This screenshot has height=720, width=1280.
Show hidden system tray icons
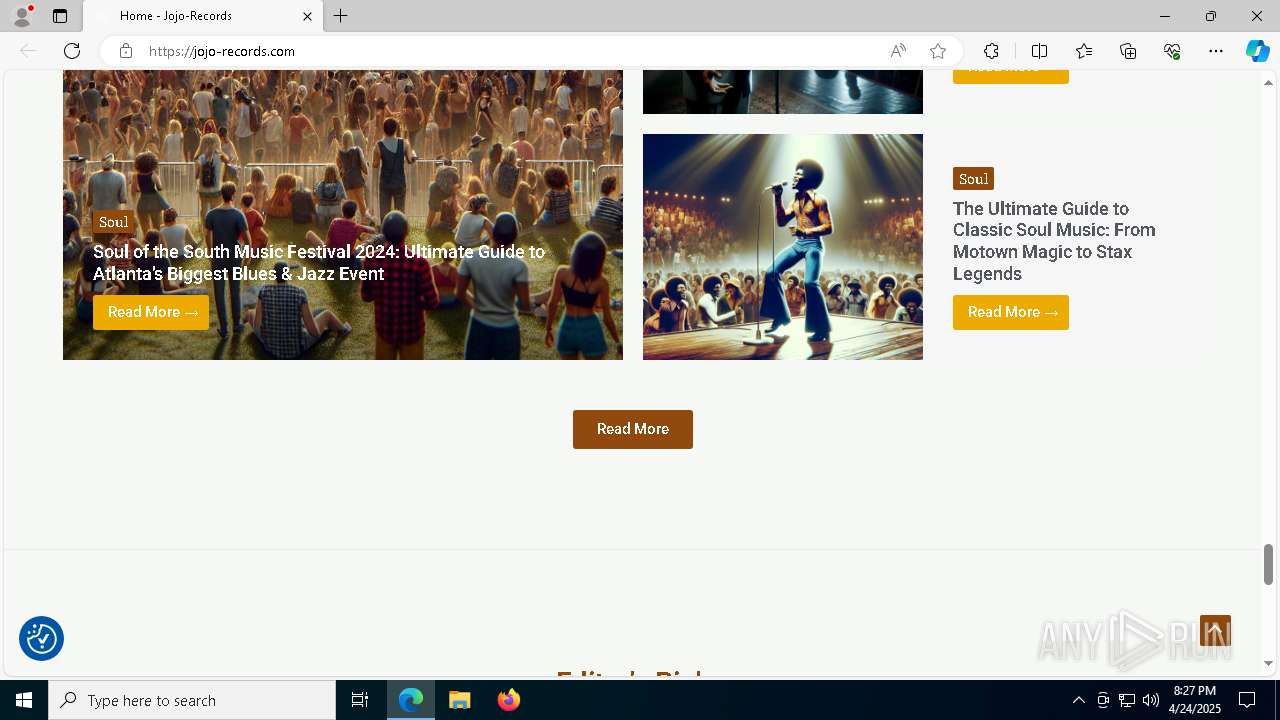click(1078, 700)
